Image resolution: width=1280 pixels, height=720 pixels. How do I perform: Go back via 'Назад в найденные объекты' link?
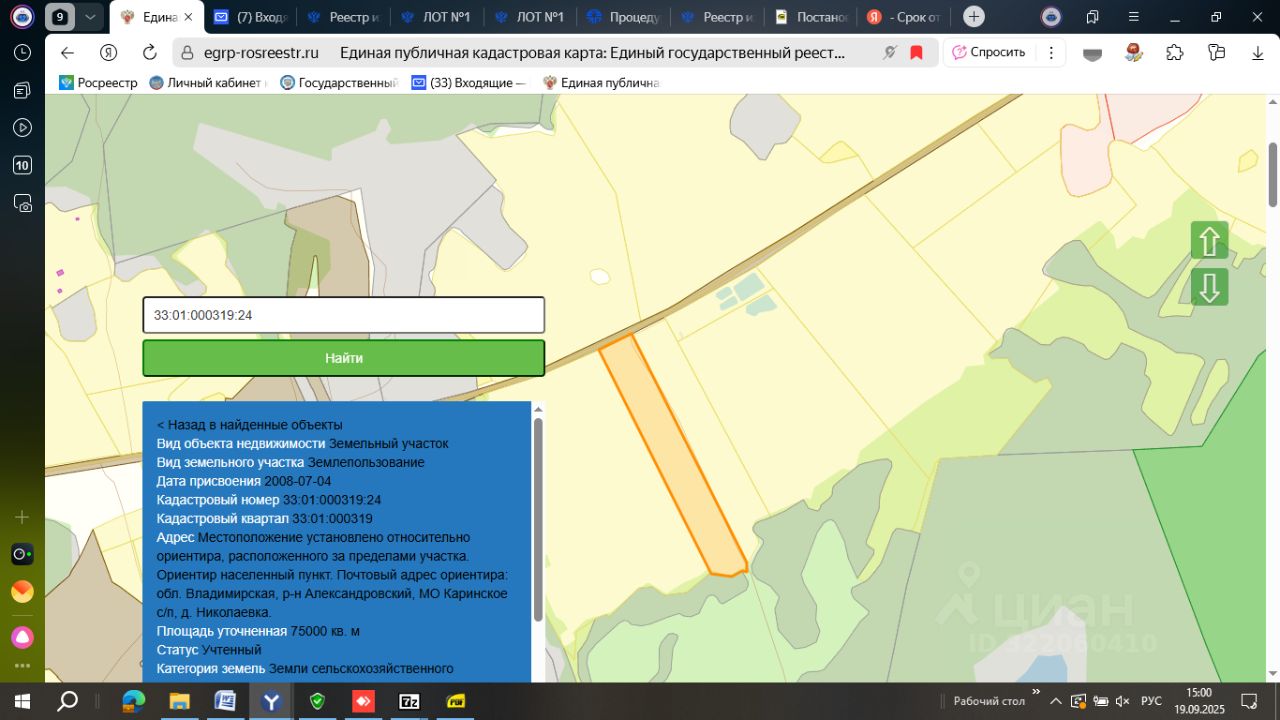click(x=249, y=424)
